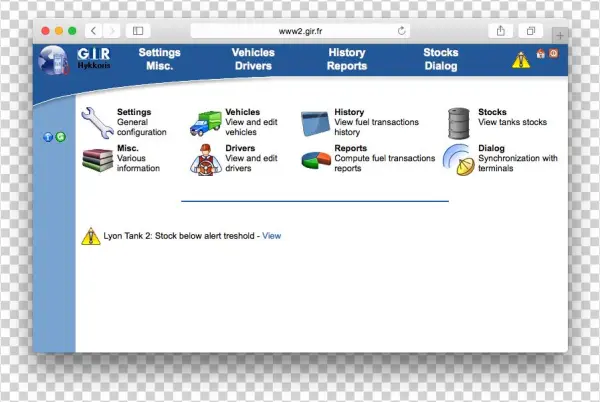Viewport: 600px width, 402px height.
Task: Open the Dialog synchronization with terminals link
Action: [x=491, y=146]
